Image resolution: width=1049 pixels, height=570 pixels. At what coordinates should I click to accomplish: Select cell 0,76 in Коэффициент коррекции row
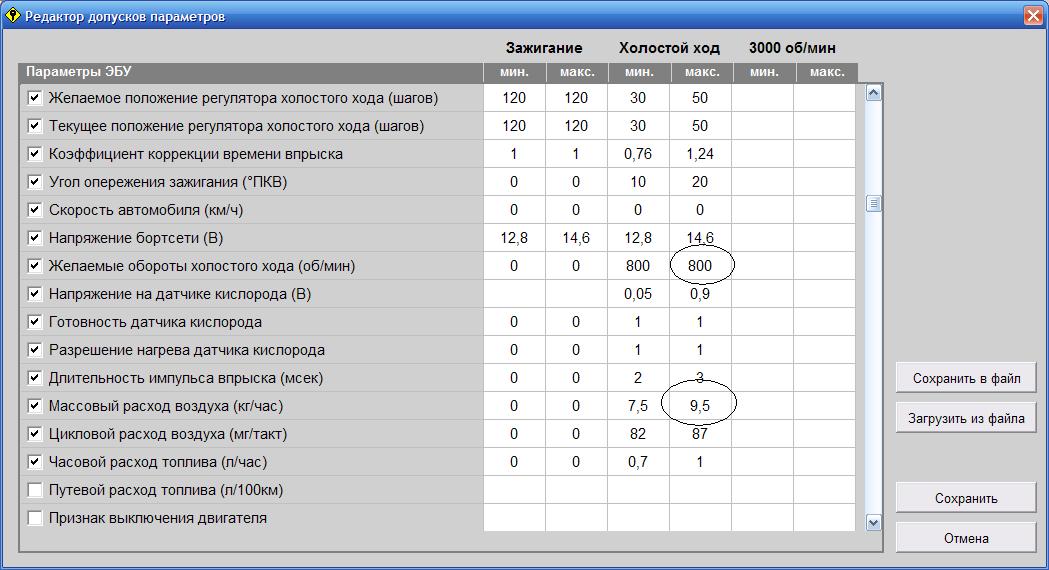pos(638,154)
